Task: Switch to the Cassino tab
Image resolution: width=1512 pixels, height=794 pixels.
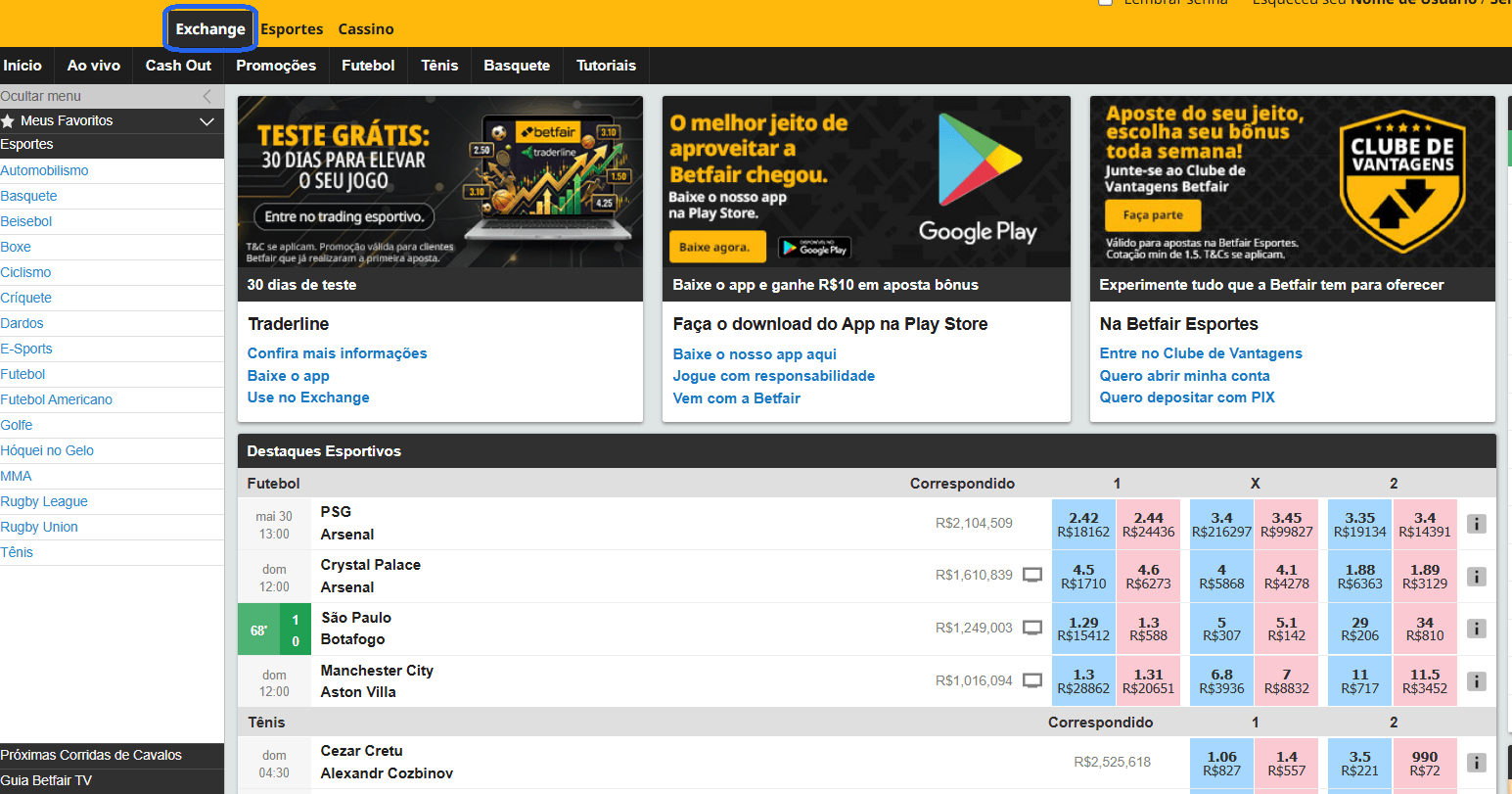Action: click(366, 29)
